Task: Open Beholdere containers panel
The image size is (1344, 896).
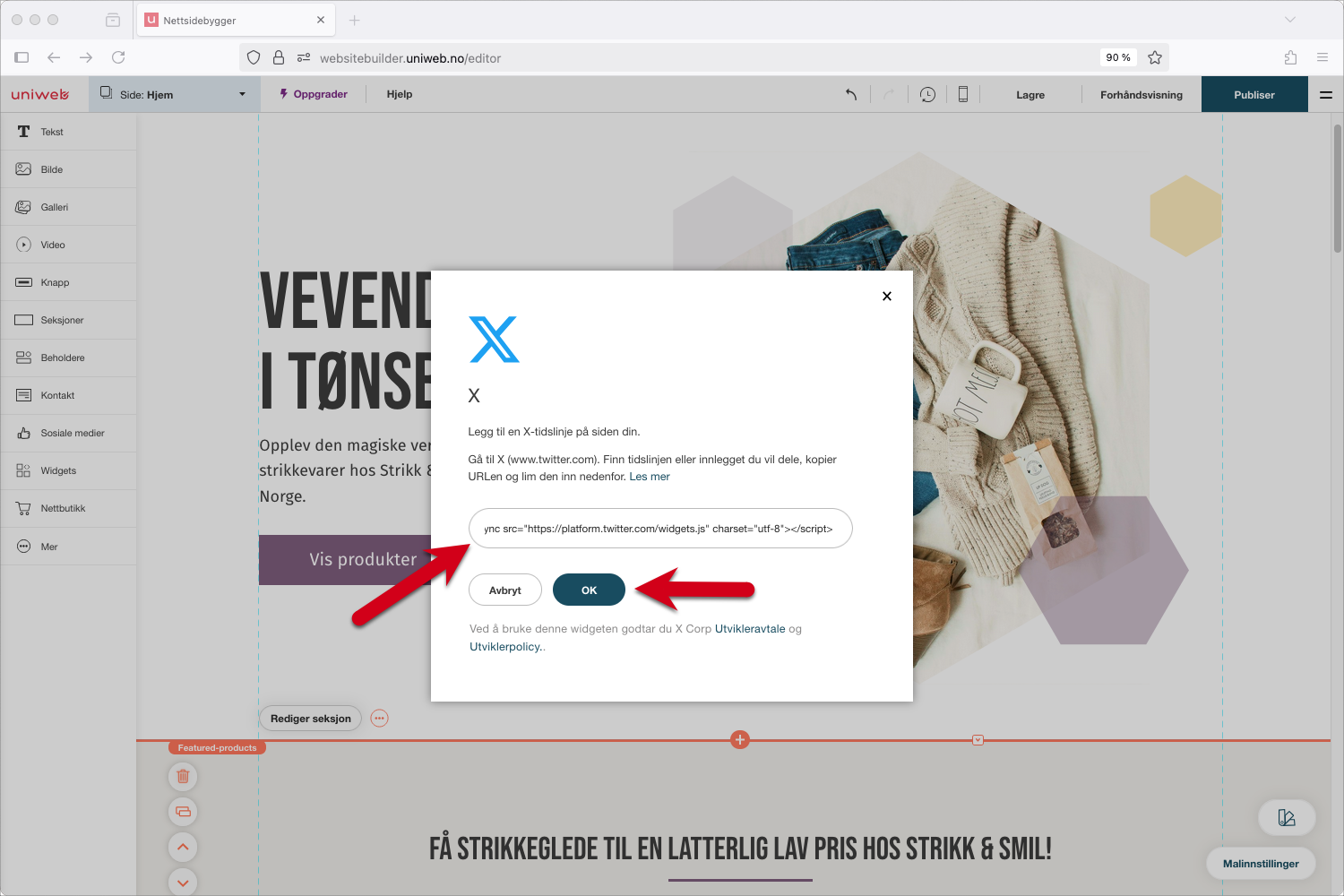Action: pyautogui.click(x=68, y=358)
